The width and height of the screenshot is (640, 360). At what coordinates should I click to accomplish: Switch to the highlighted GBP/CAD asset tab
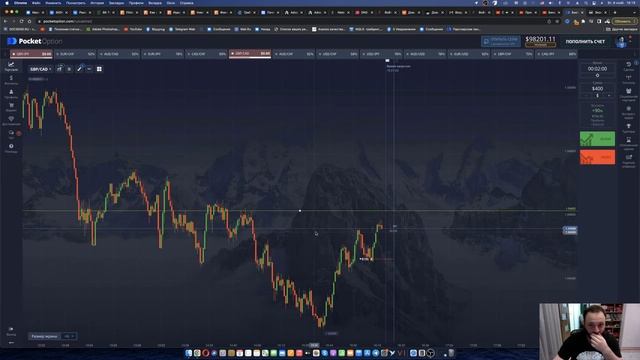click(x=250, y=54)
